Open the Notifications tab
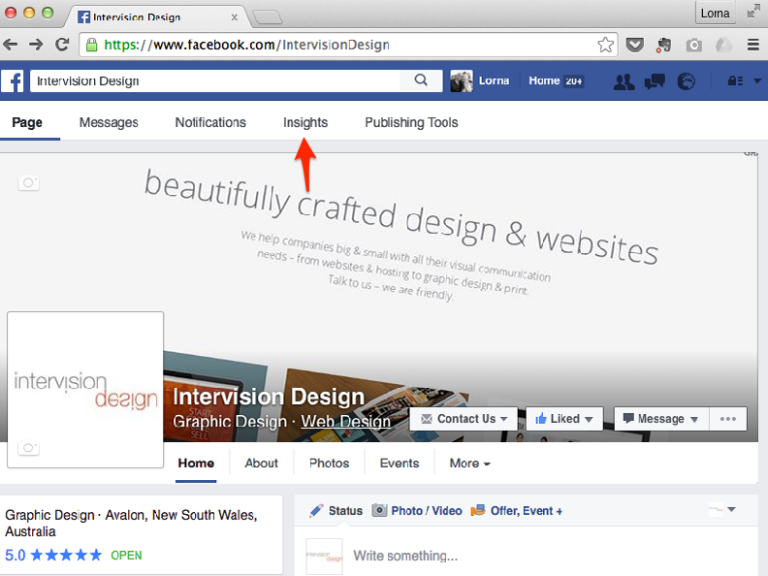Screen dimensions: 768x576 coord(211,122)
